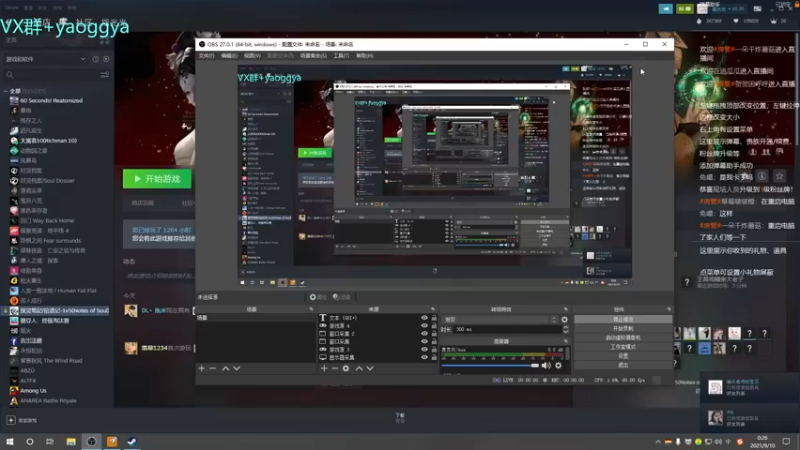Image resolution: width=800 pixels, height=450 pixels.
Task: Hide the 游戏源 4 source with its eye
Action: tap(424, 326)
